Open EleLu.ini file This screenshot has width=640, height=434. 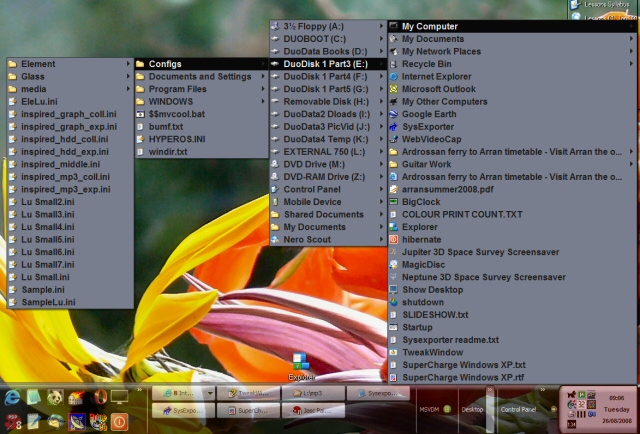(x=70, y=102)
